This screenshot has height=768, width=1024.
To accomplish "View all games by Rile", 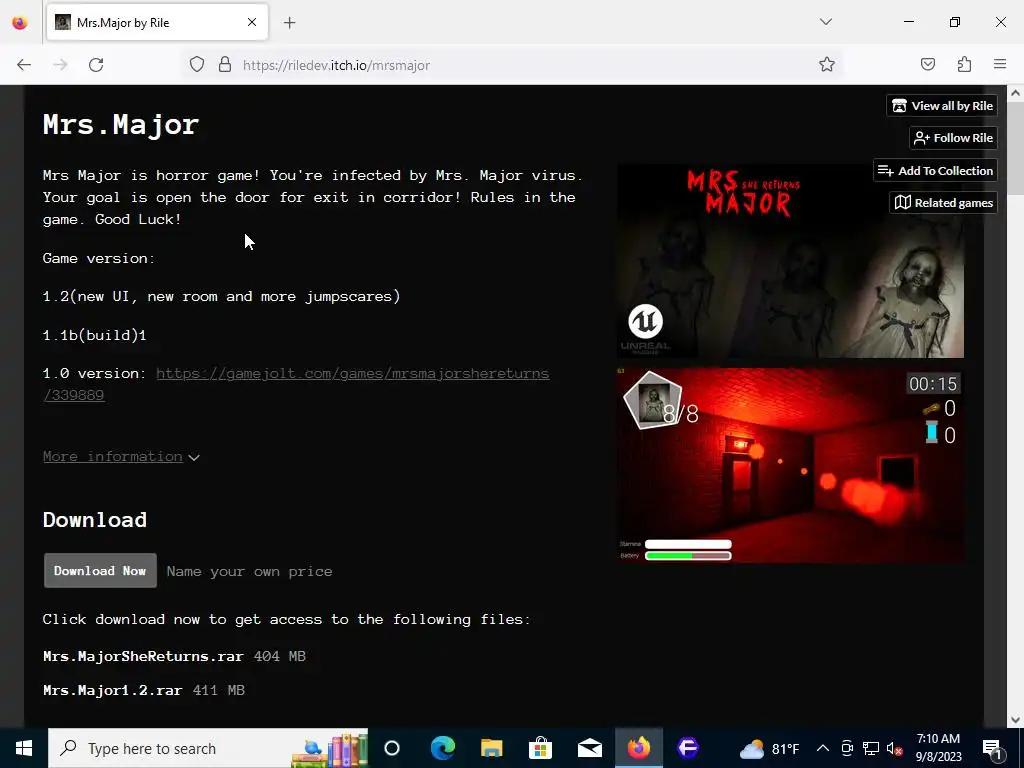I will (942, 106).
